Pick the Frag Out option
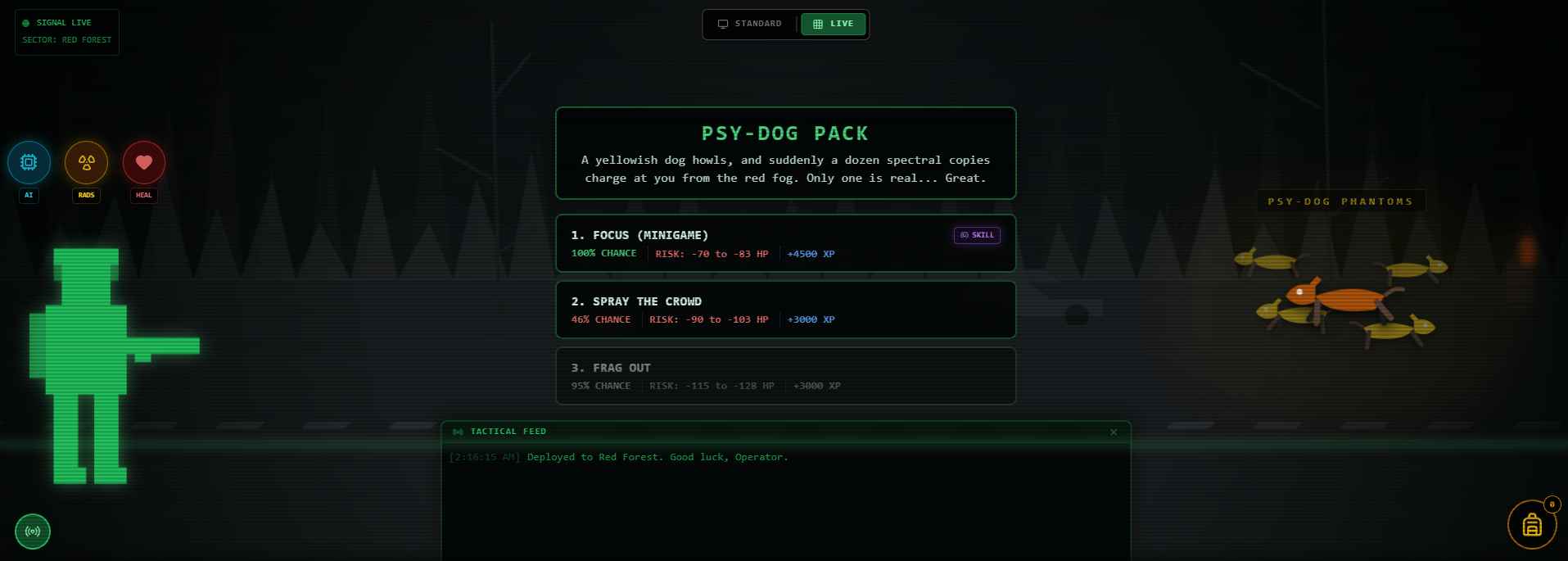Screen dimensions: 1568x561 point(786,376)
